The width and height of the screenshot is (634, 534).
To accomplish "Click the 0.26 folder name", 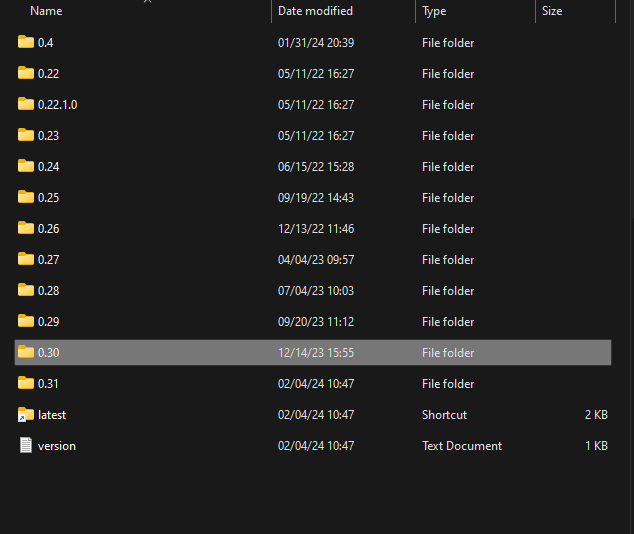I will (49, 228).
